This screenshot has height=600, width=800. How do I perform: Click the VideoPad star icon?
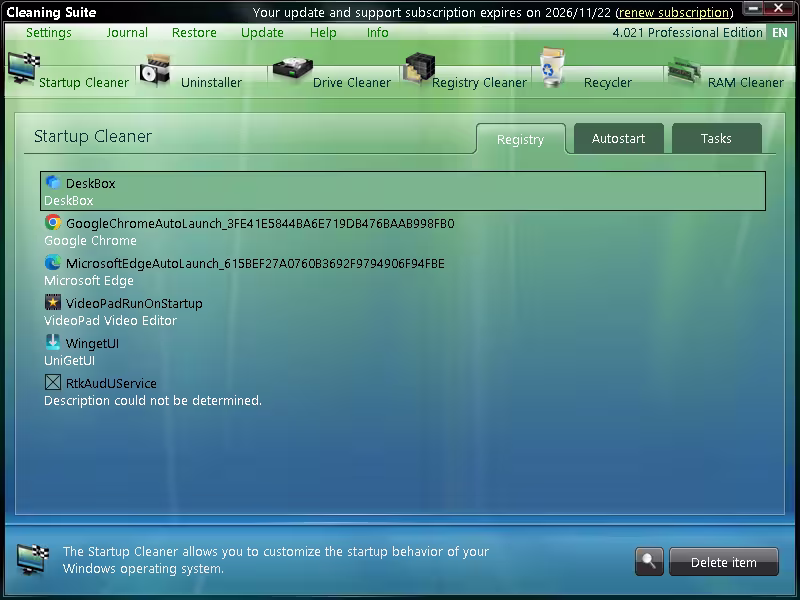pyautogui.click(x=53, y=302)
